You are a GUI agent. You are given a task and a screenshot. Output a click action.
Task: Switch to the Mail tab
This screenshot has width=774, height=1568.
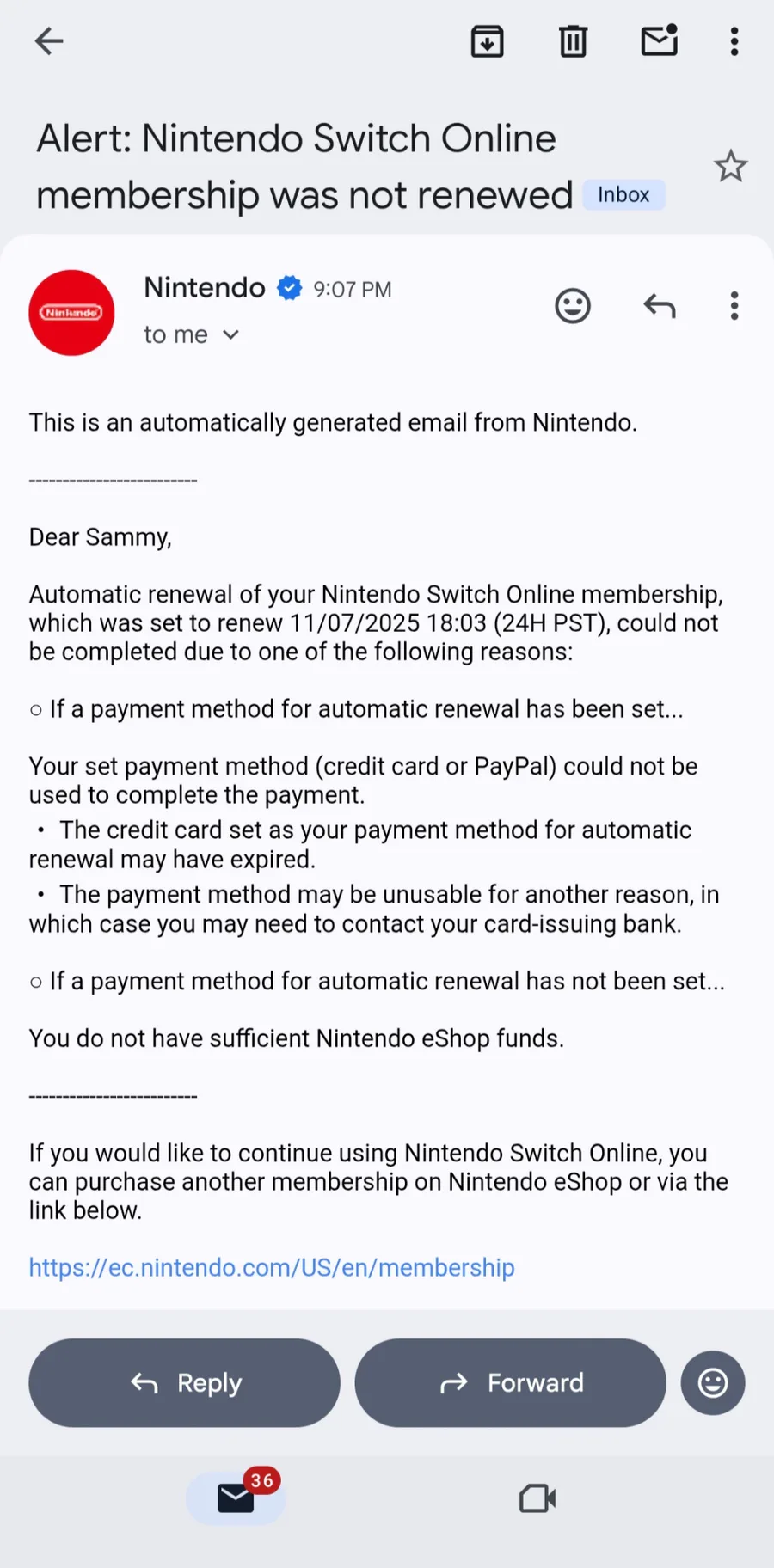(x=236, y=1498)
